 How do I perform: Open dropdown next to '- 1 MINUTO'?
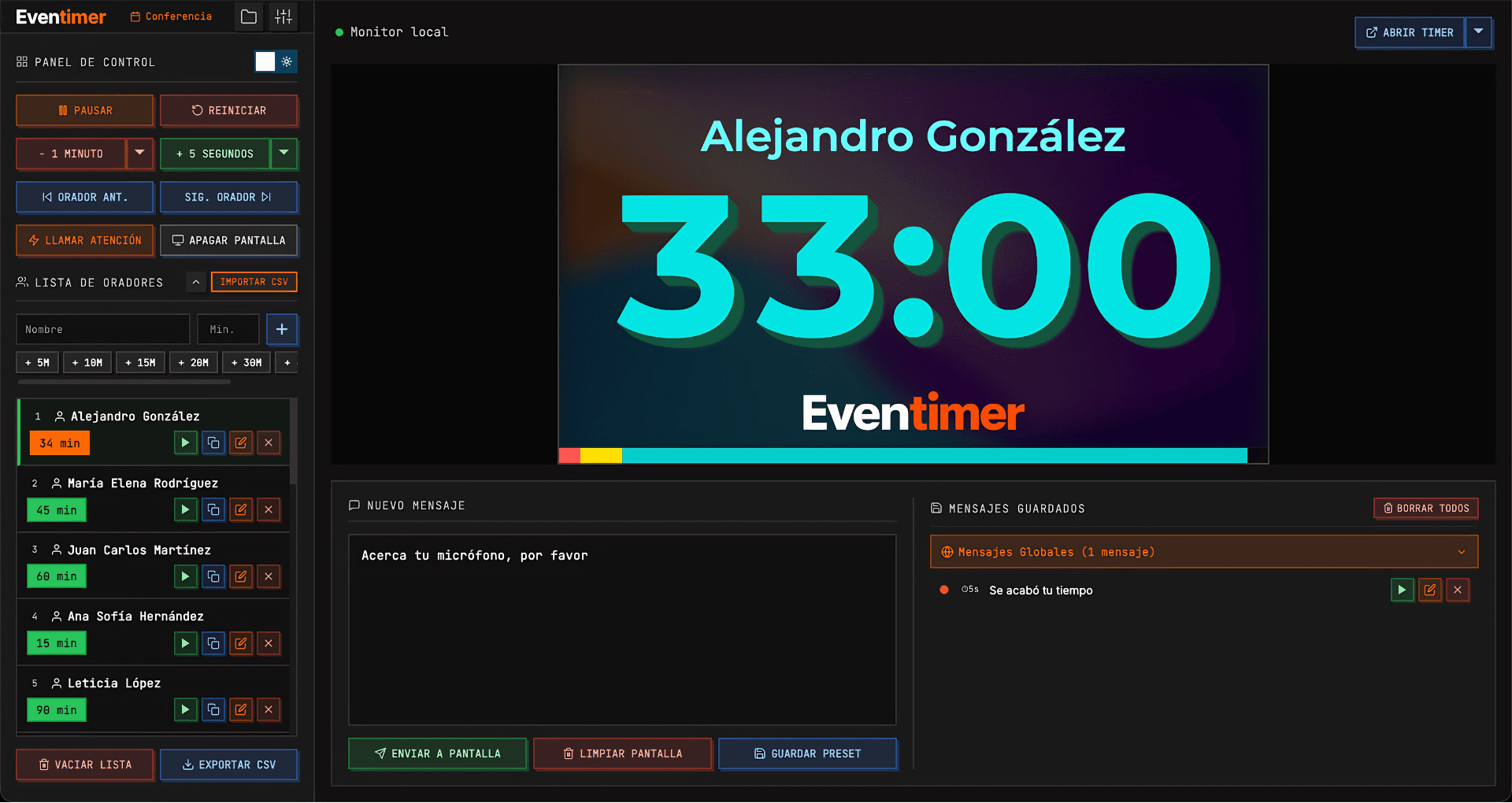pyautogui.click(x=139, y=154)
